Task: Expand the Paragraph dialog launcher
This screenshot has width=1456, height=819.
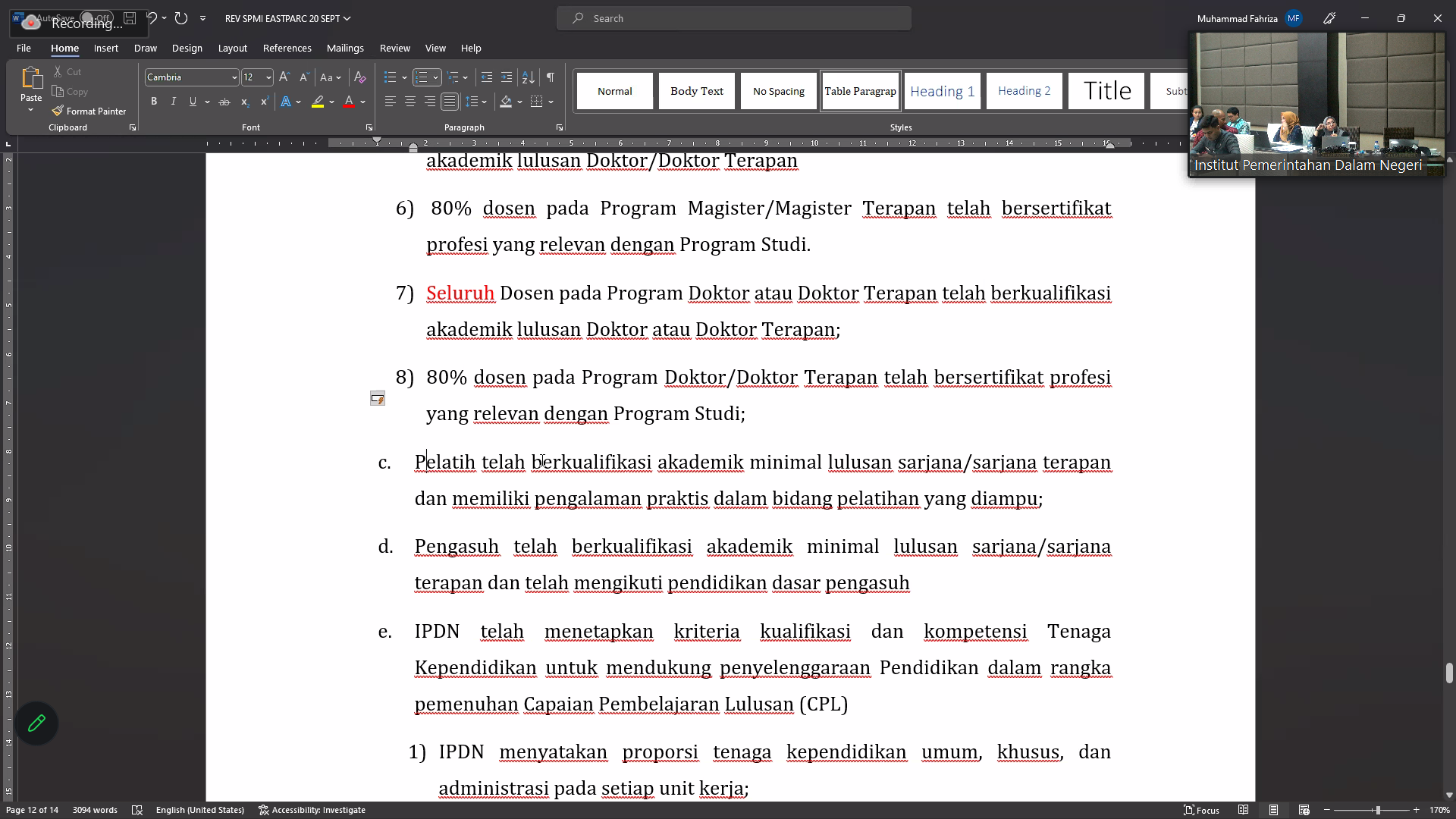Action: (x=560, y=127)
